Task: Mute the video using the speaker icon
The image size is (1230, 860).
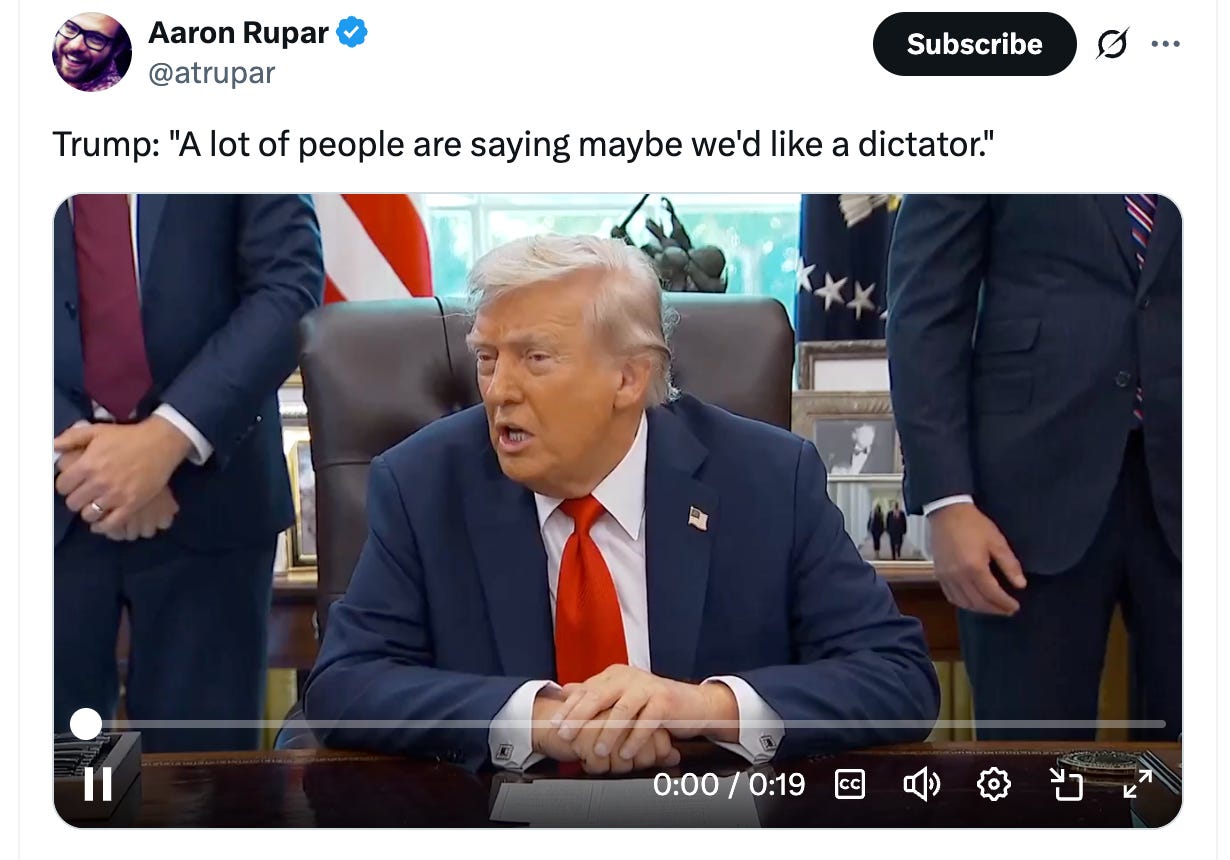Action: (x=921, y=785)
